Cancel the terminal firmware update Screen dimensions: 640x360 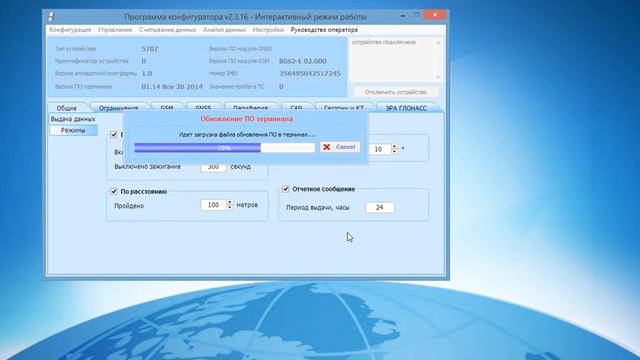pyautogui.click(x=340, y=147)
